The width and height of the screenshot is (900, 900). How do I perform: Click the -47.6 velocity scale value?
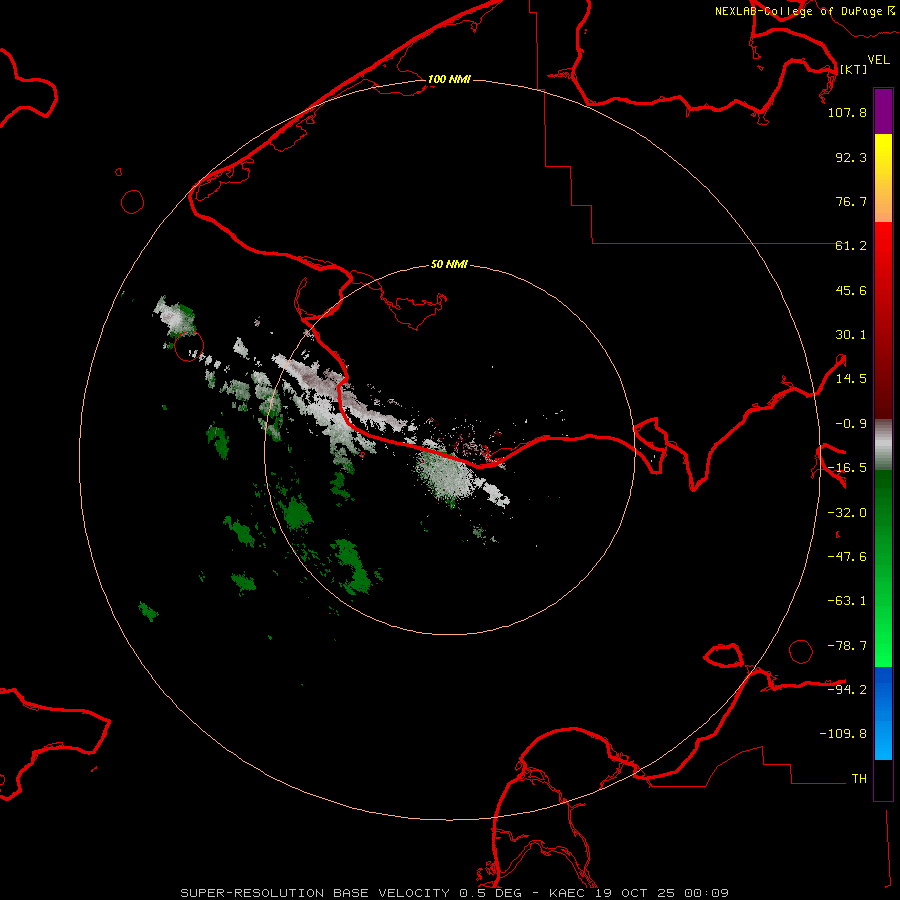847,557
